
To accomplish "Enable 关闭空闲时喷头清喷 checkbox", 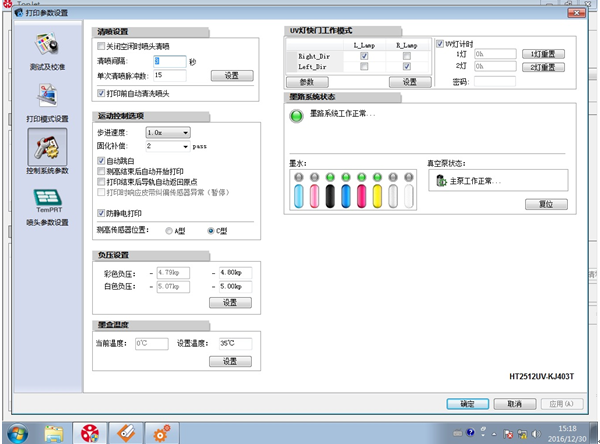I will pos(100,46).
